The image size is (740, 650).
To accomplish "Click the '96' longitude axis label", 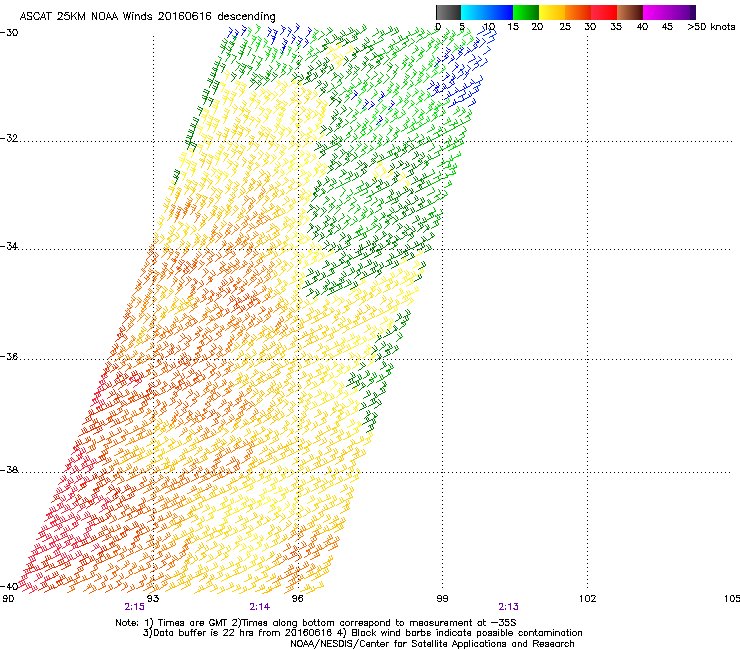I will pos(298,599).
